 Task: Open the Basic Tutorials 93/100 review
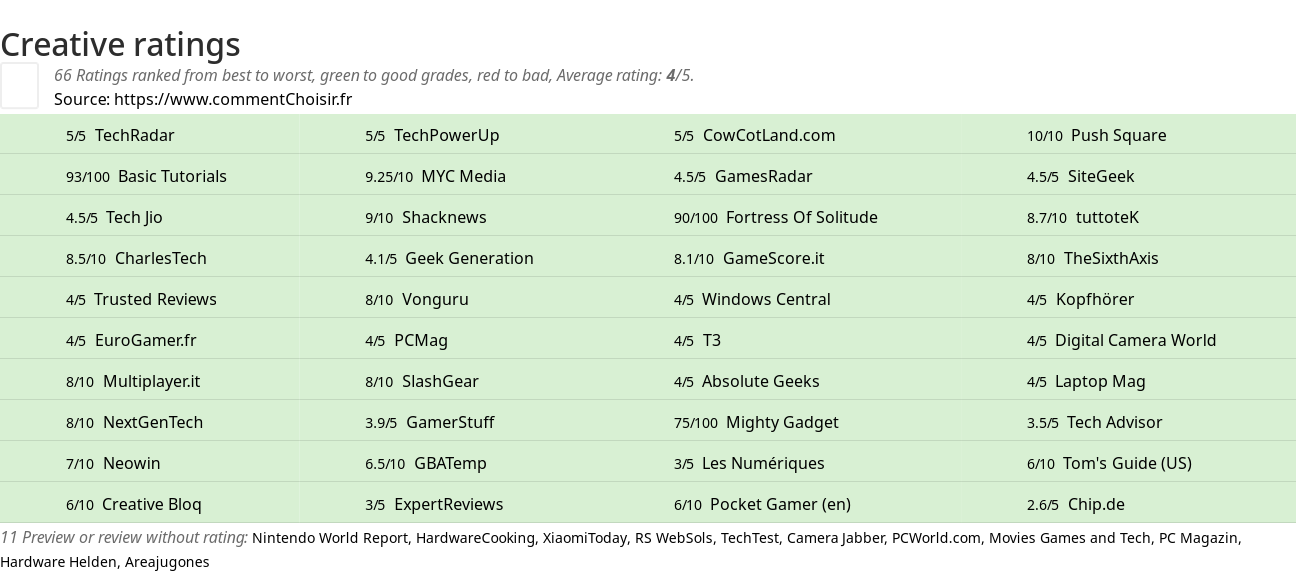coord(172,176)
